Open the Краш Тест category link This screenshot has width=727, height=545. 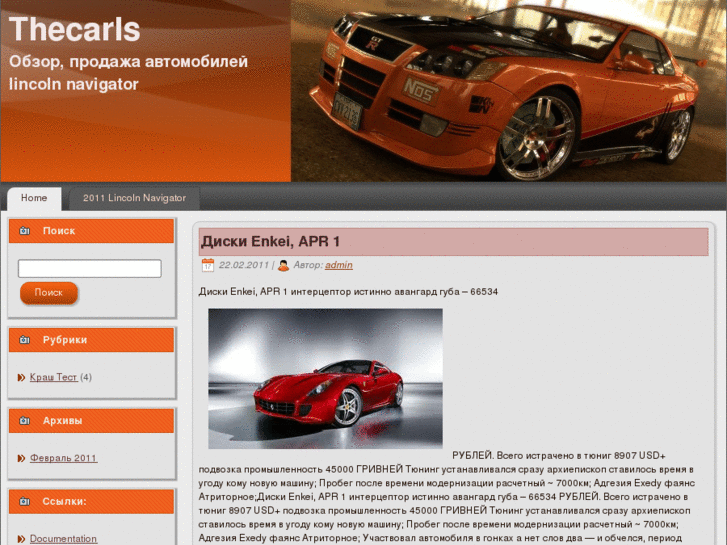(x=53, y=377)
